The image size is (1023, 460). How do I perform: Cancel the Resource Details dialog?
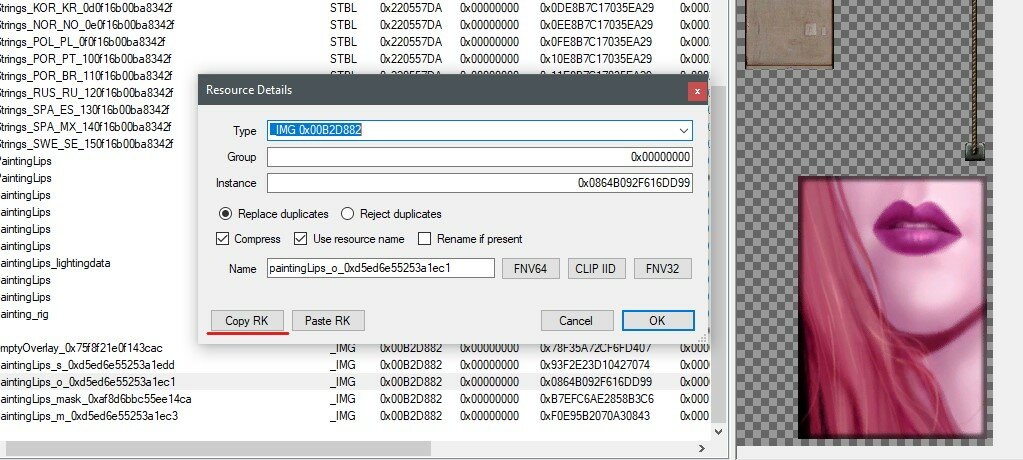[x=577, y=320]
